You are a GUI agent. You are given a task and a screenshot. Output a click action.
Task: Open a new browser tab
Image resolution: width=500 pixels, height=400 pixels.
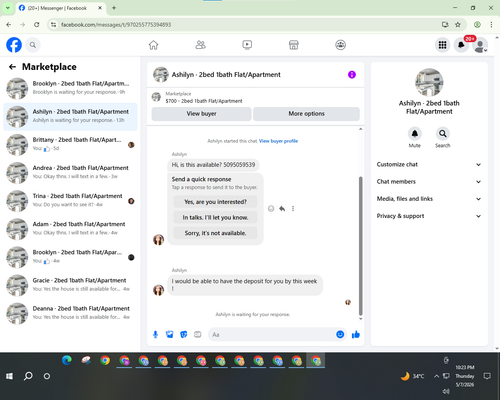(x=114, y=8)
